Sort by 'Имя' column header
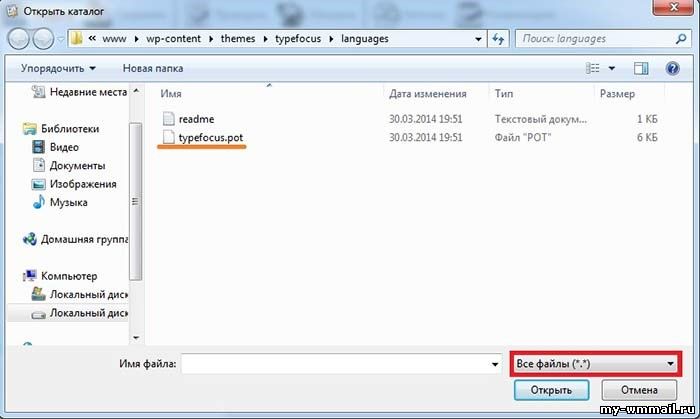 tap(171, 94)
